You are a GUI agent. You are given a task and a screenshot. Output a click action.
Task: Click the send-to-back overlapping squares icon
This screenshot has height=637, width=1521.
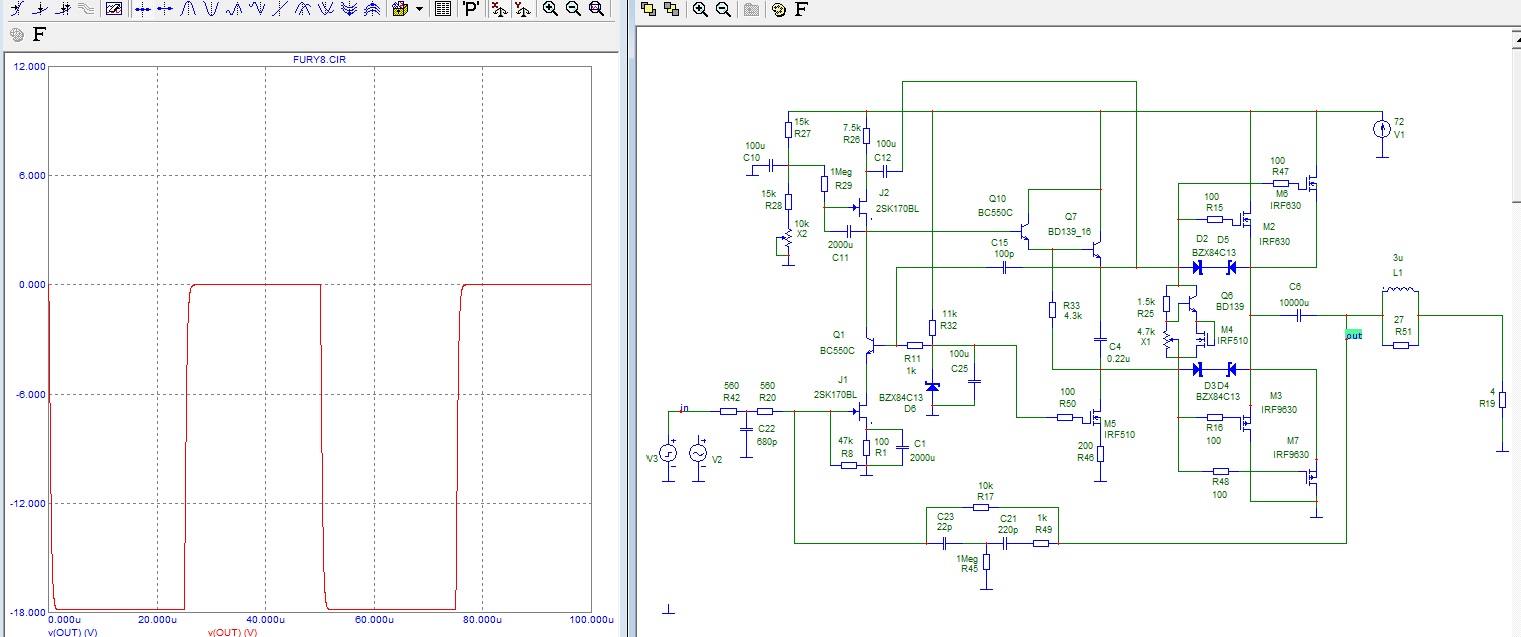[671, 9]
